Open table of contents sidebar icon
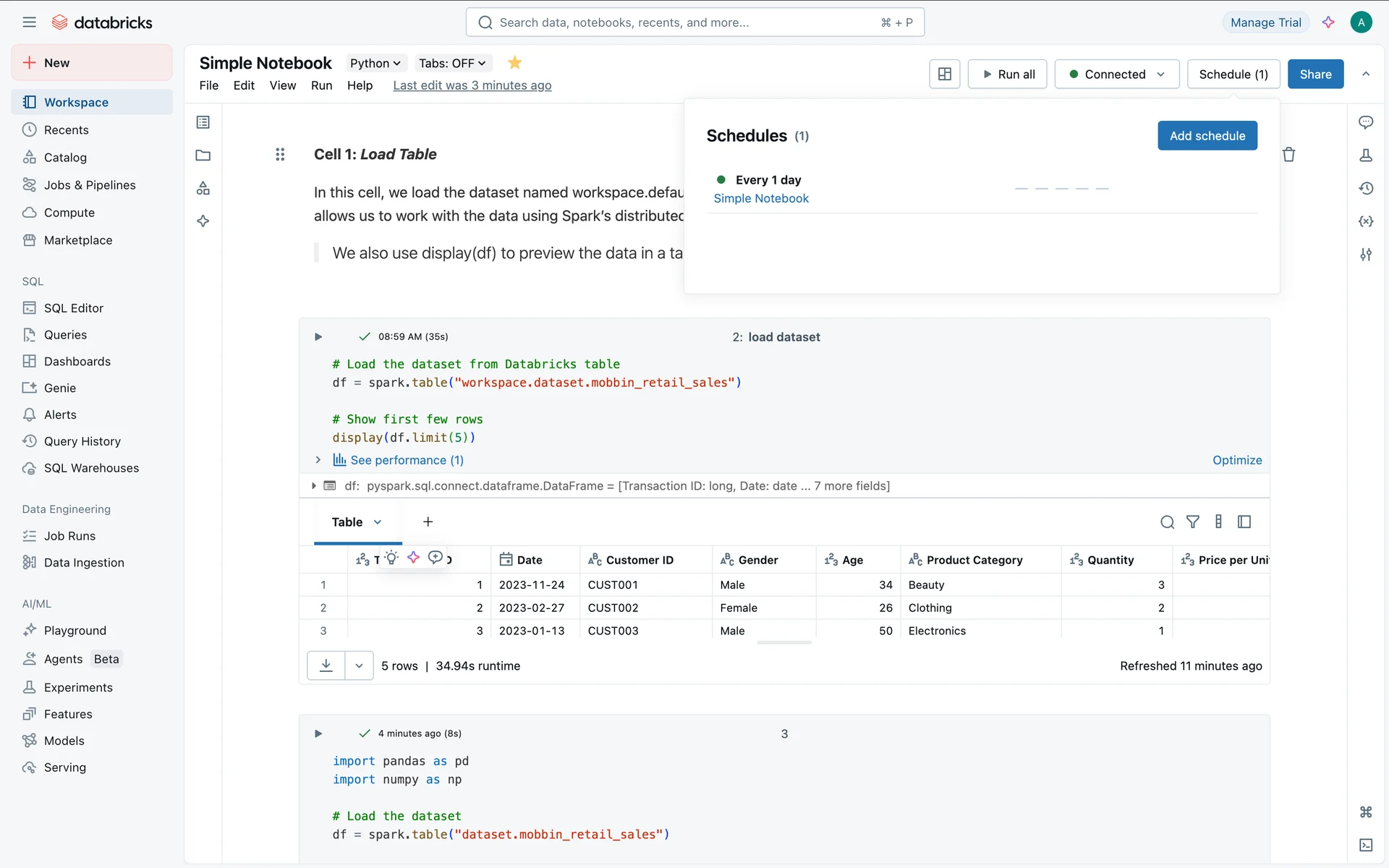This screenshot has height=868, width=1389. tap(203, 122)
